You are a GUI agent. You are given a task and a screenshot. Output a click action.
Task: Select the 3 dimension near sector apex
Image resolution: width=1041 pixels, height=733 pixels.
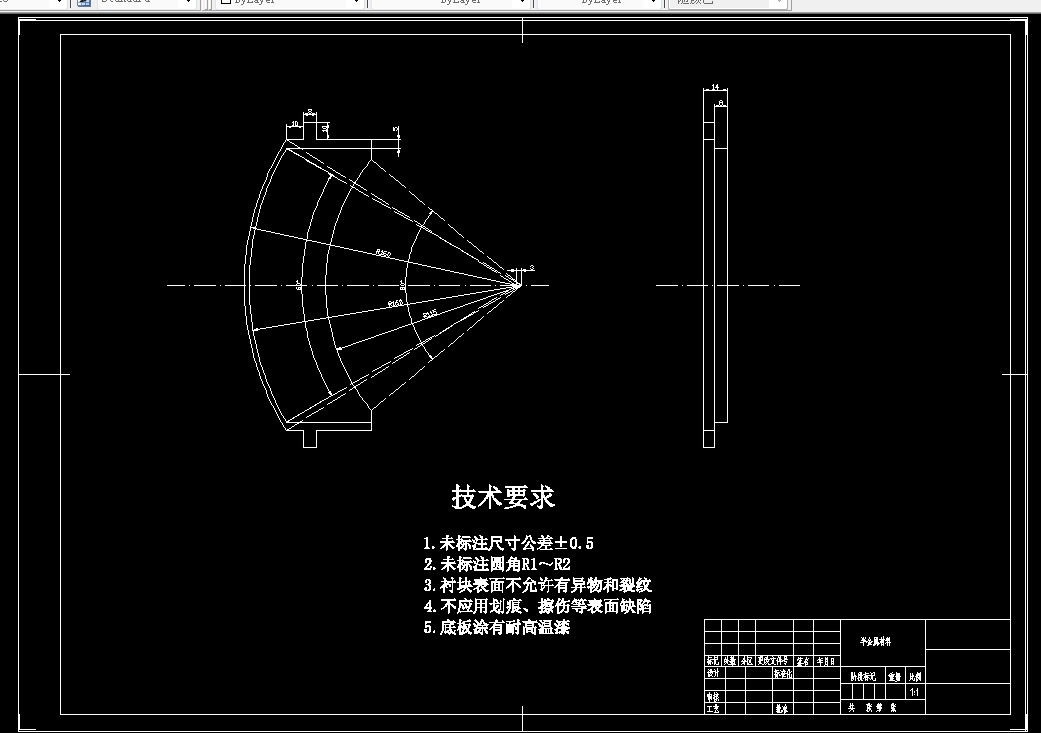coord(532,268)
